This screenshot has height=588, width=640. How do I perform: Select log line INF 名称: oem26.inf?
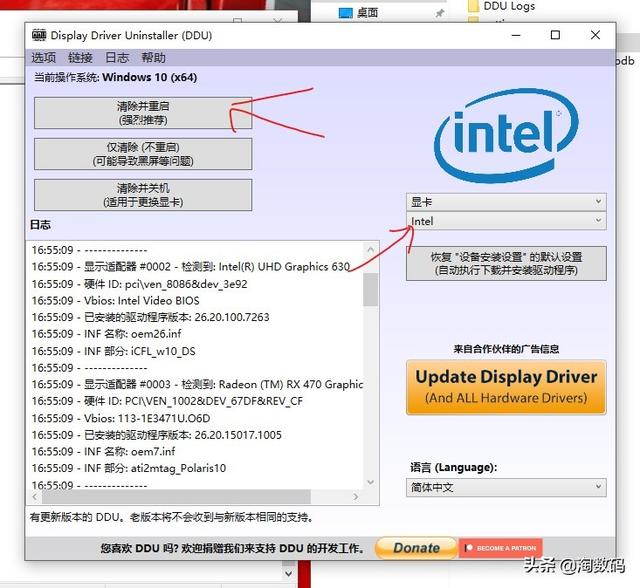(107, 334)
